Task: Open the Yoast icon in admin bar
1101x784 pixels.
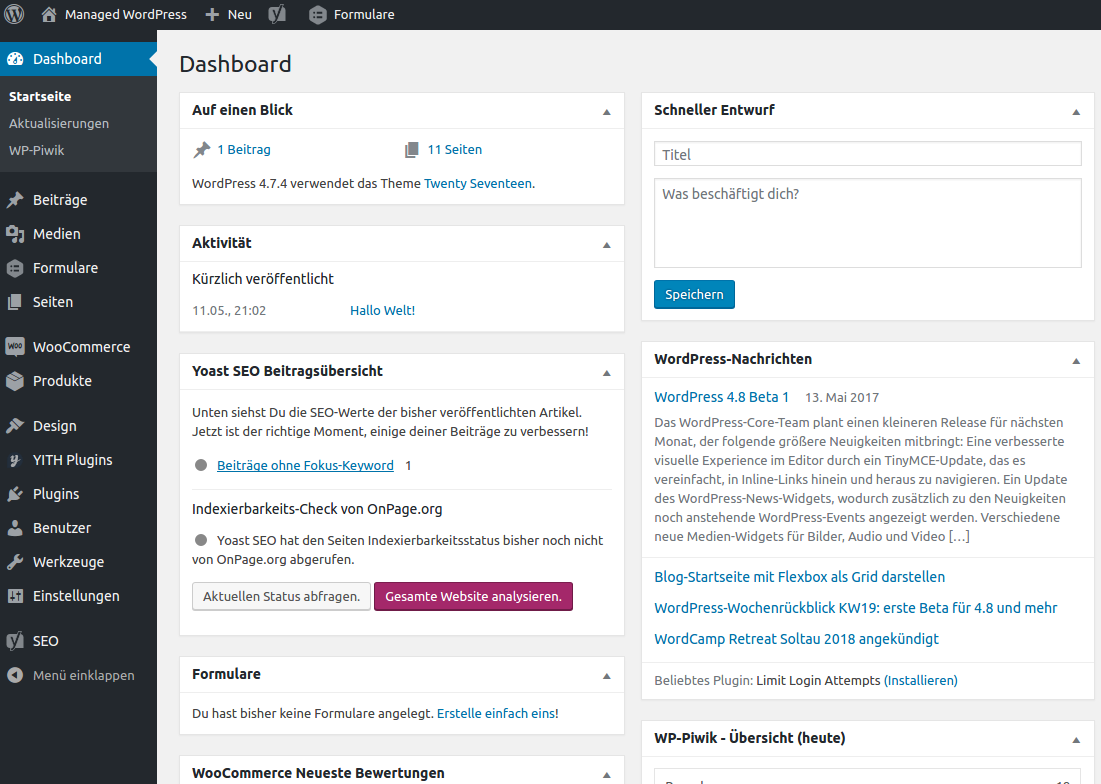Action: click(277, 14)
